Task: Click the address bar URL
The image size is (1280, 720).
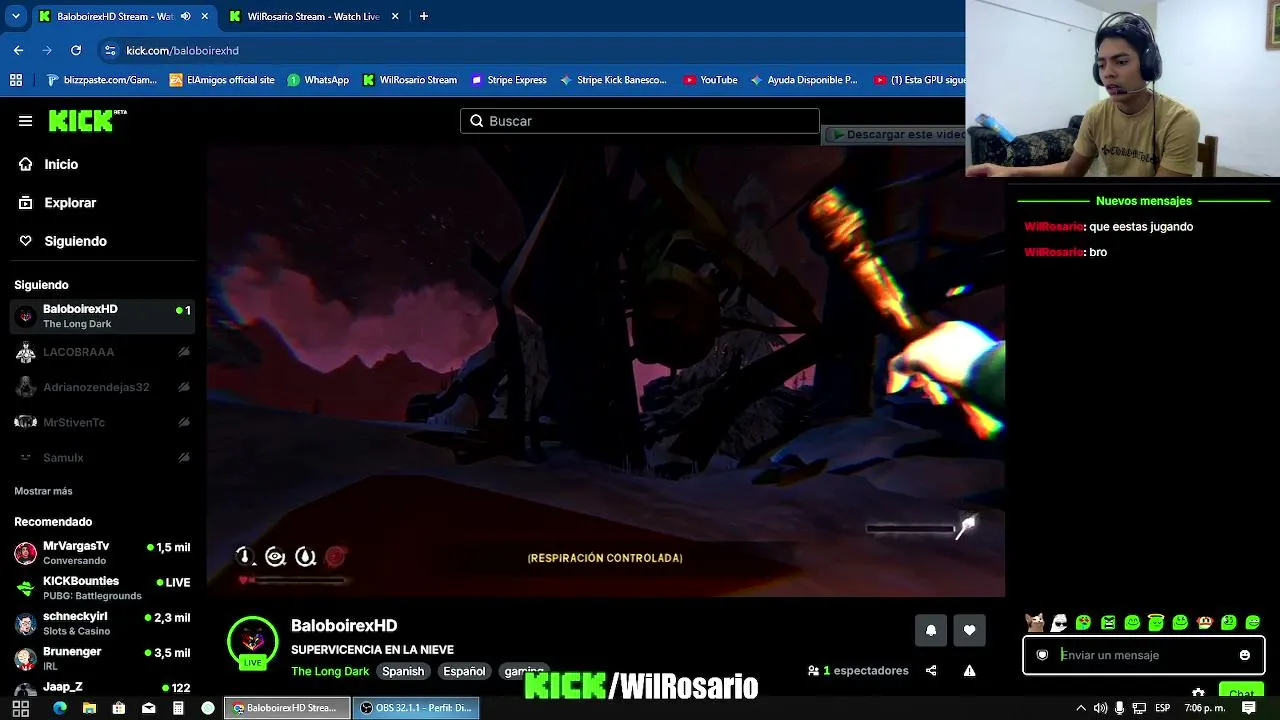Action: tap(182, 50)
